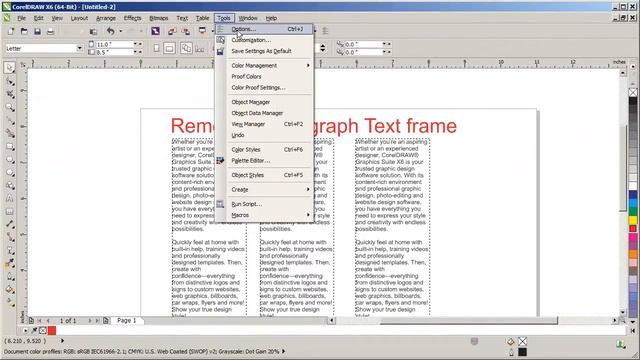Select the Interactive Fill tool in the toolbox

10,302
